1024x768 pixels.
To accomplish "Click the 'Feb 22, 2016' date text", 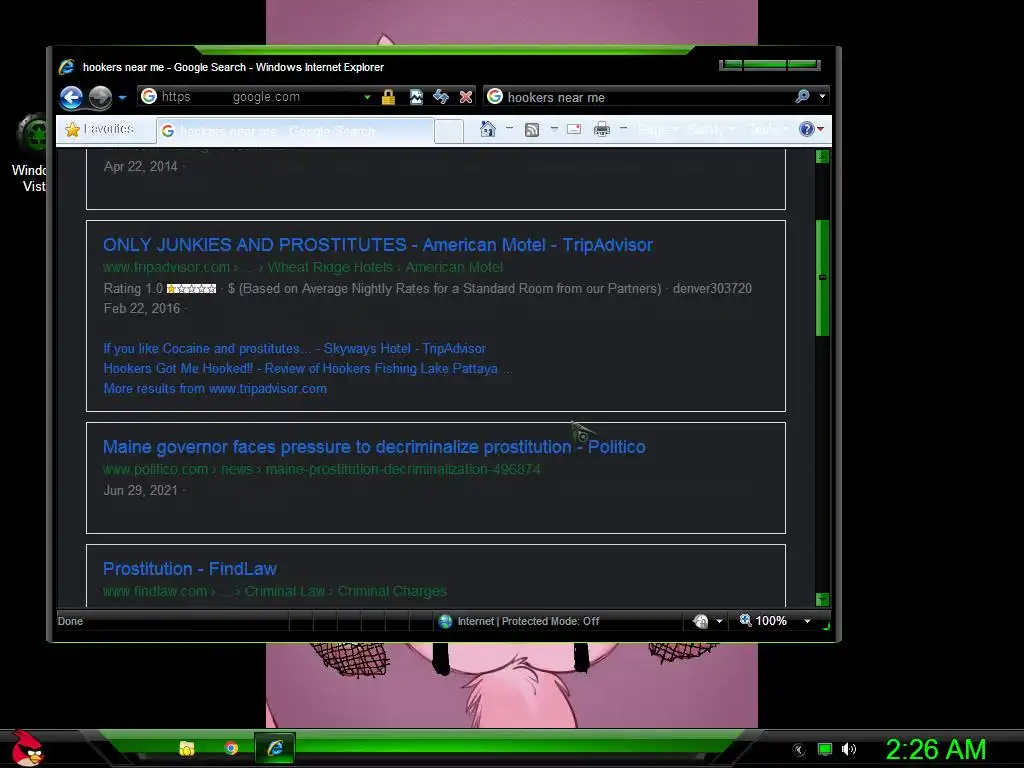I will (x=142, y=308).
